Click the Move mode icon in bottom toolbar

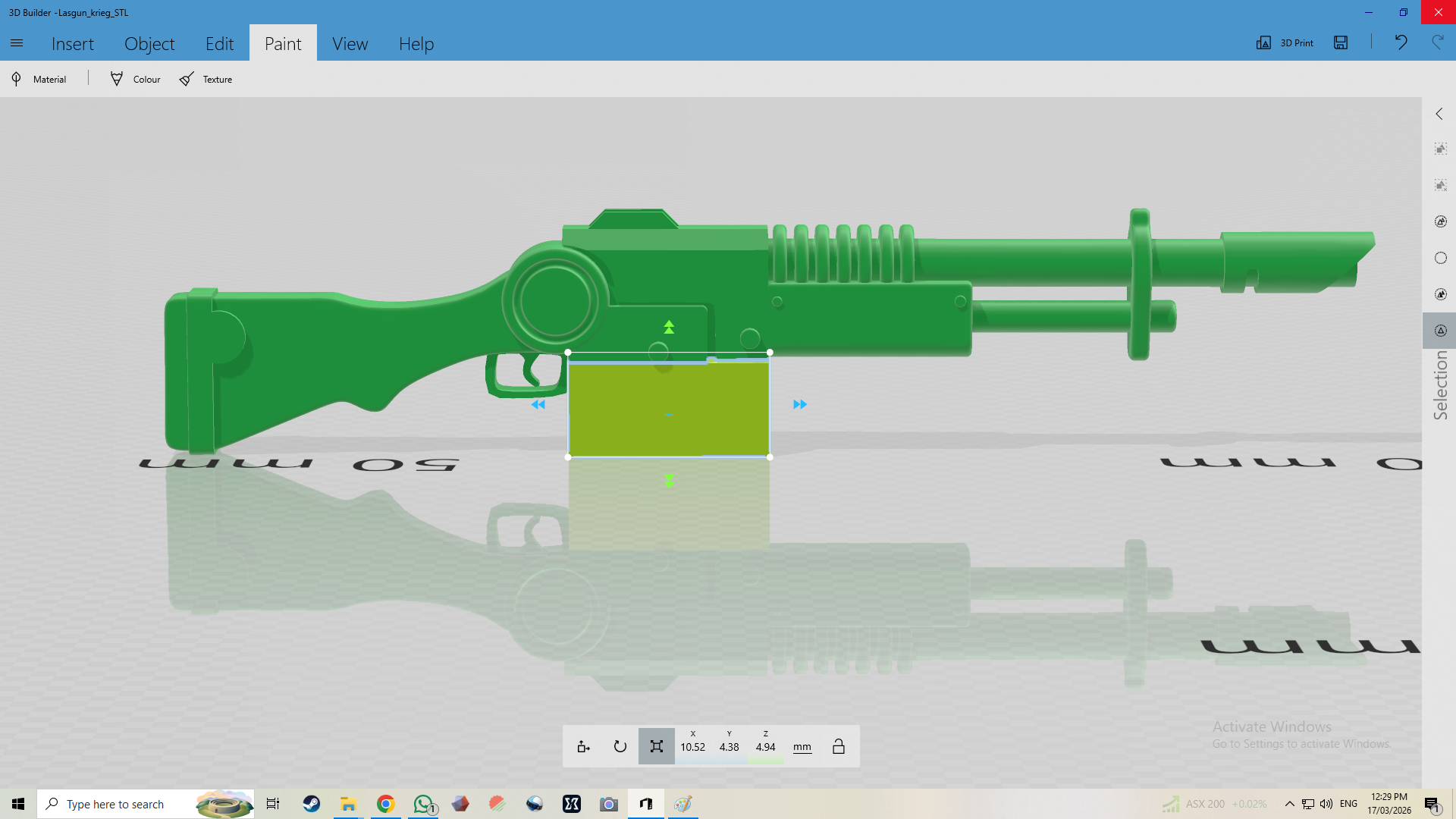(583, 747)
